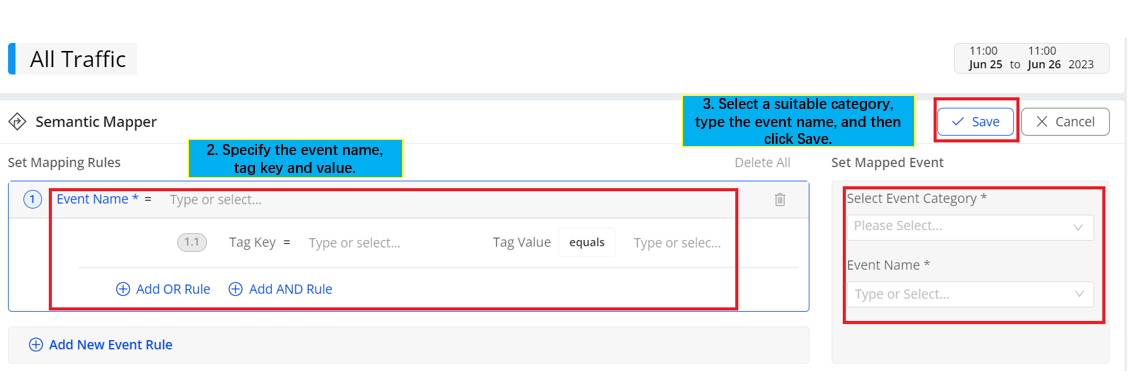
Task: Expand the mapped Event Name dropdown arrow
Action: (x=1079, y=294)
